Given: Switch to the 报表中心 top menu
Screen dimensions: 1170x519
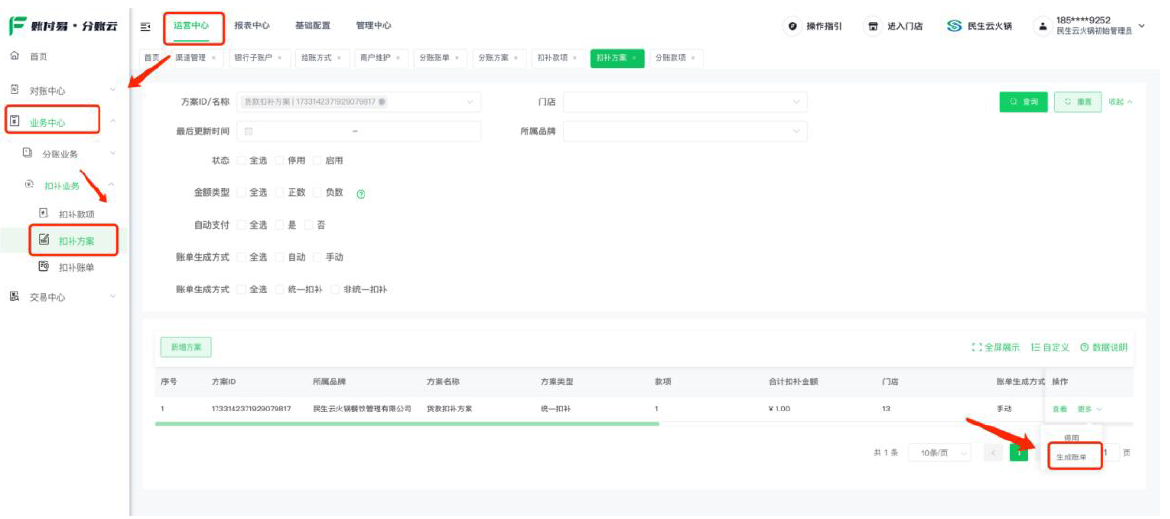Looking at the screenshot, I should (251, 26).
